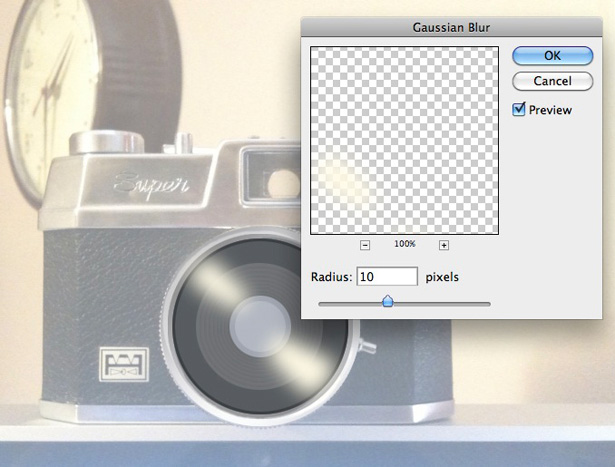Screen dimensions: 615x467
Task: Zoom out the preview with the minus icon
Action: [365, 245]
